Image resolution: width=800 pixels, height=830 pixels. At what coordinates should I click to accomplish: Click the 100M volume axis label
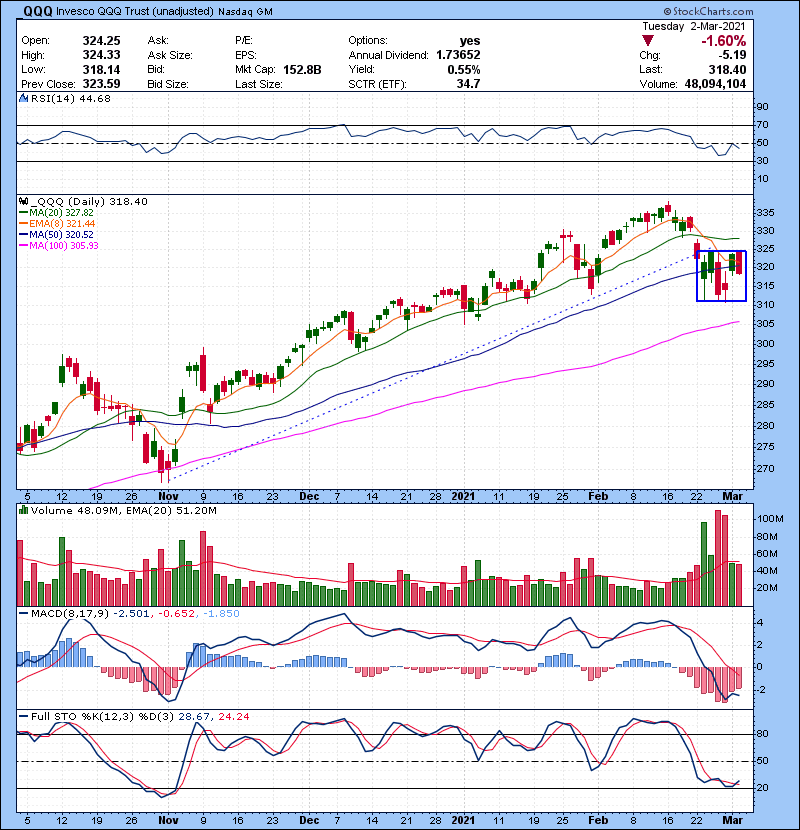point(770,519)
